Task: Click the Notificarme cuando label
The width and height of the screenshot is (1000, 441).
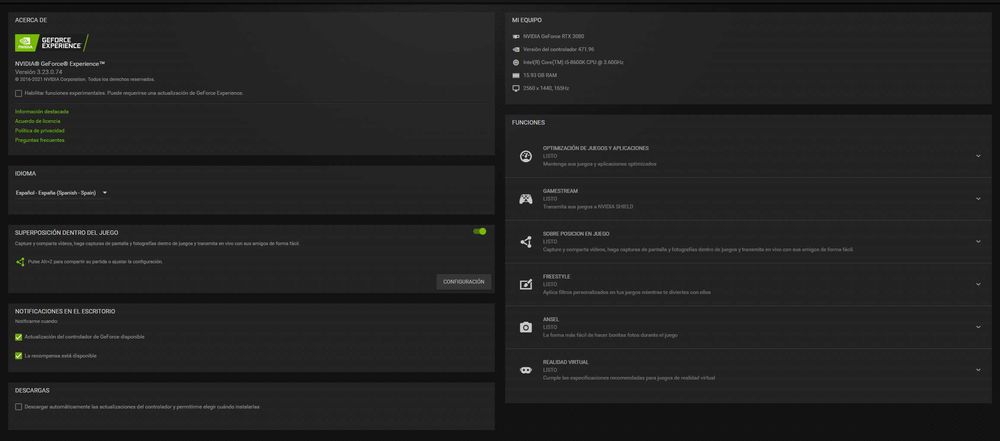Action: [x=36, y=321]
